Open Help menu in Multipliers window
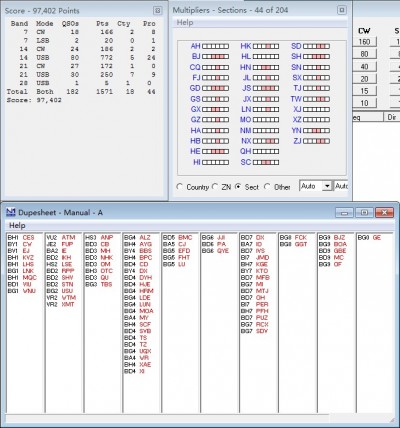Image resolution: width=400 pixels, height=428 pixels. 185,23
